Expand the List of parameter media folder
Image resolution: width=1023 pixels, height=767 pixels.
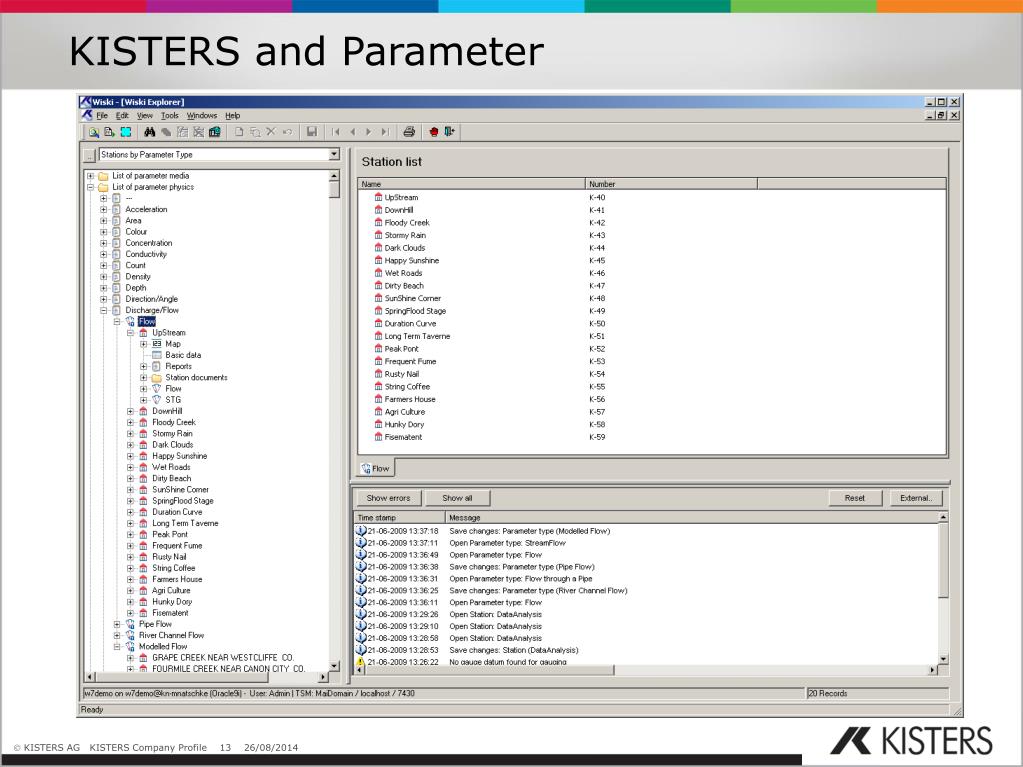(x=91, y=175)
